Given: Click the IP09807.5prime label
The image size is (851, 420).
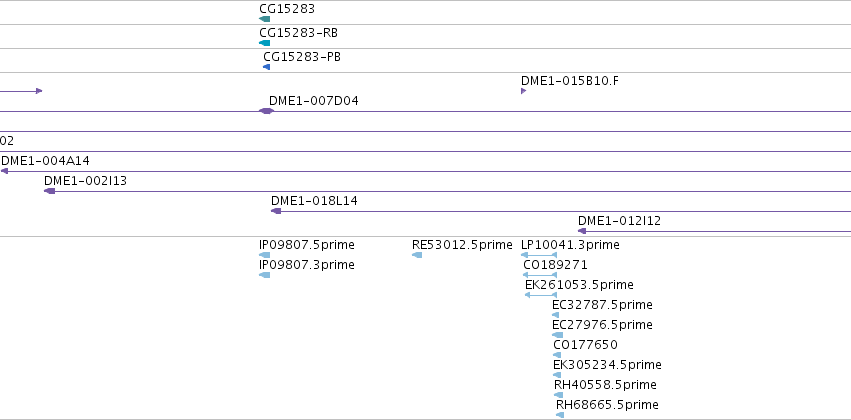Looking at the screenshot, I should point(307,245).
